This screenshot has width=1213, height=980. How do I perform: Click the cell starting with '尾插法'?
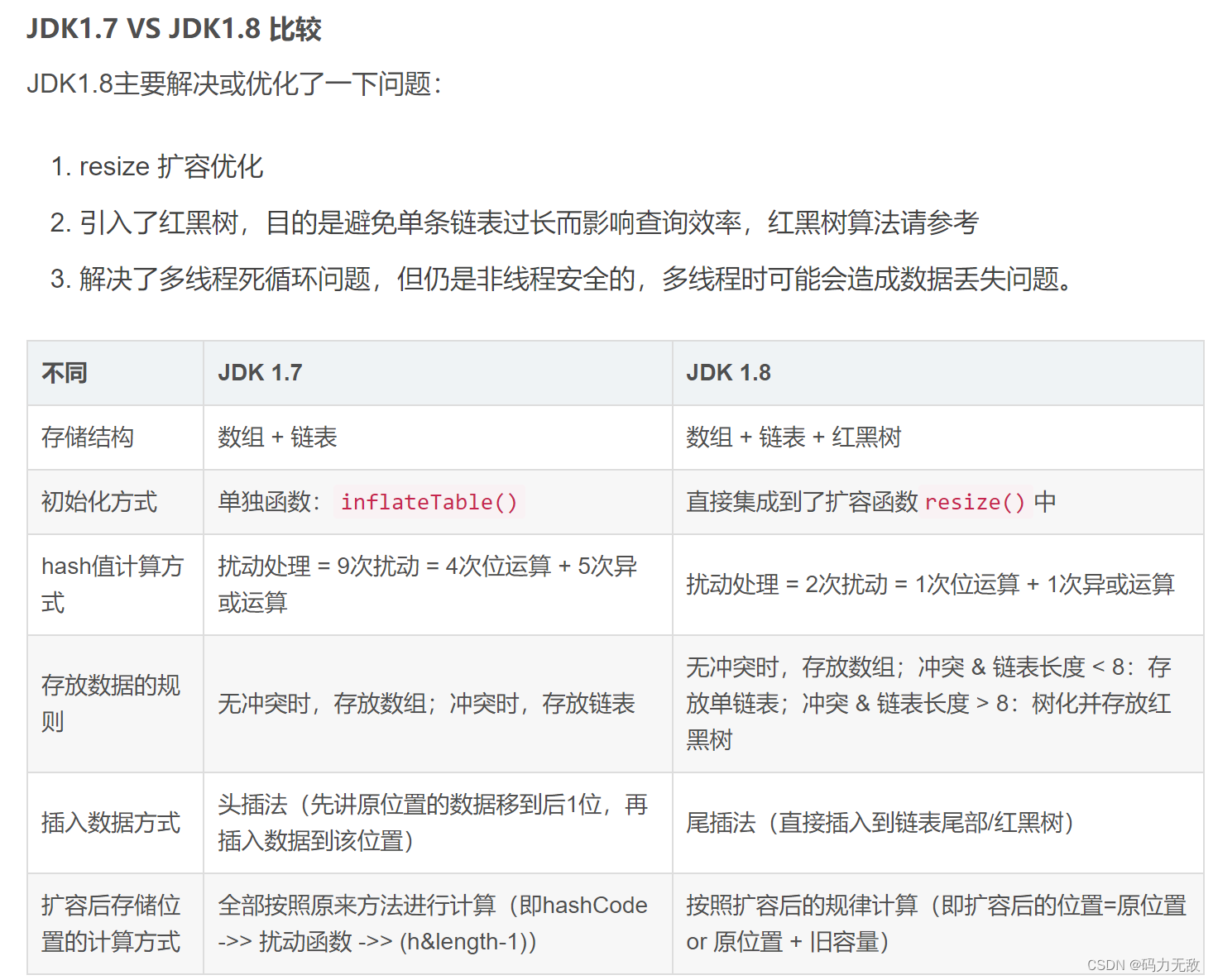pos(937,823)
